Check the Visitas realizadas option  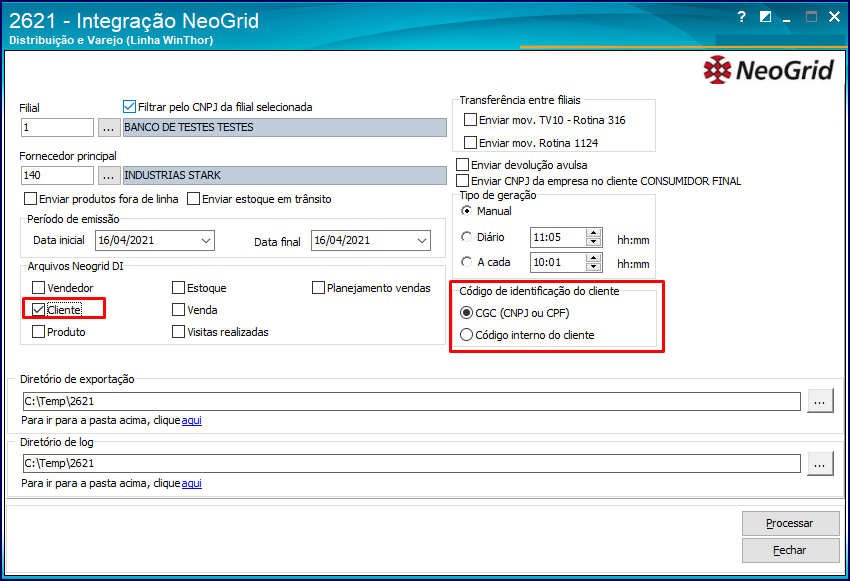178,332
